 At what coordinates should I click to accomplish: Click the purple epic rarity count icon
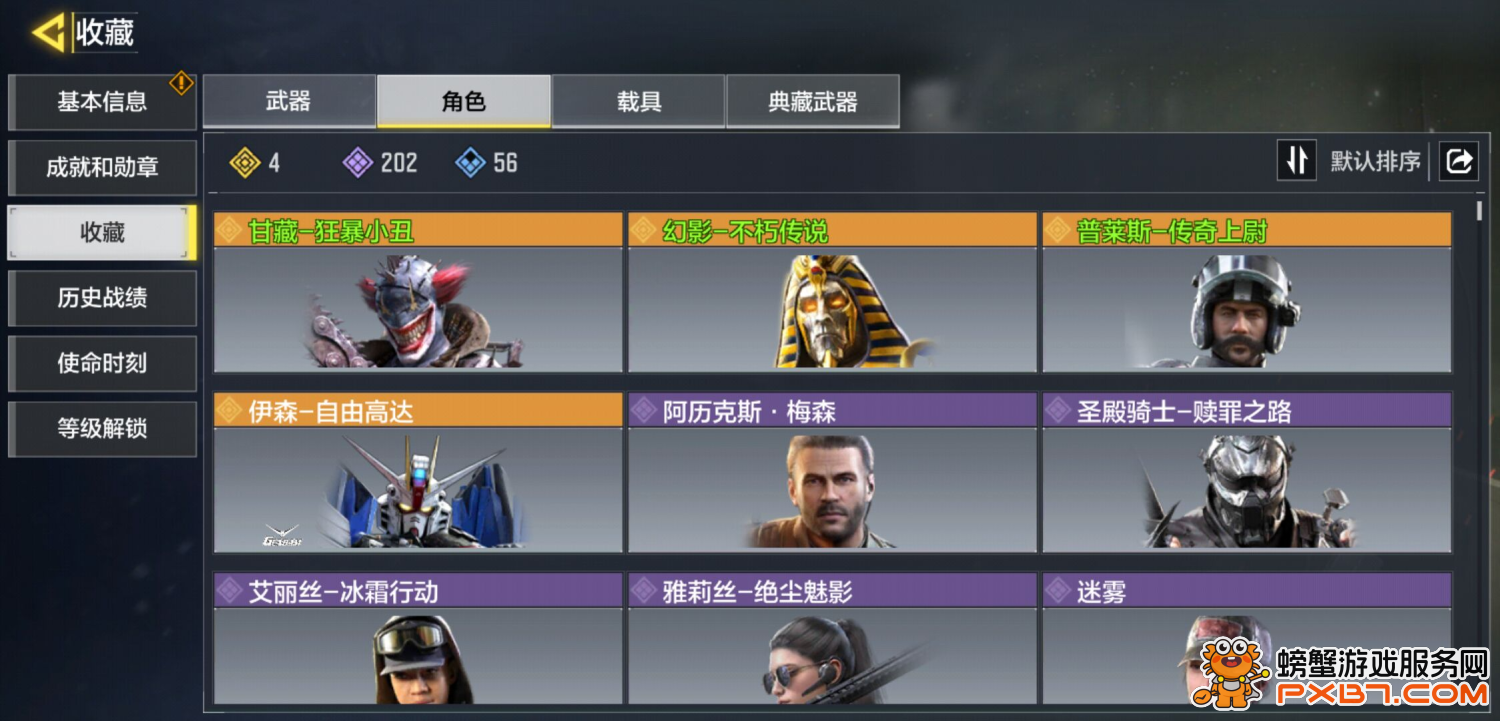tap(358, 162)
